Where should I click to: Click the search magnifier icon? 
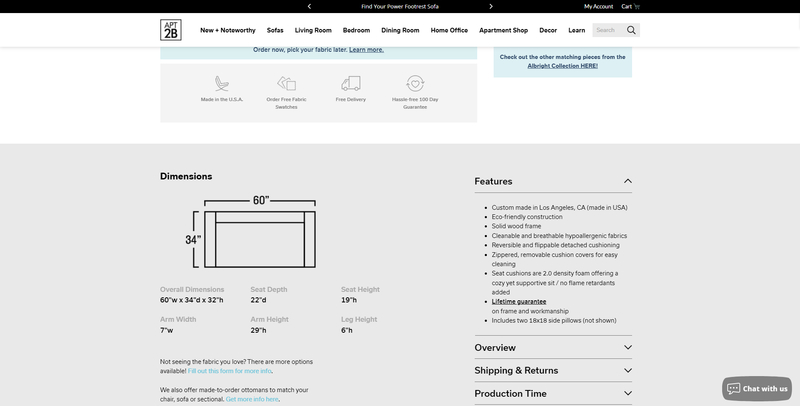click(x=631, y=30)
